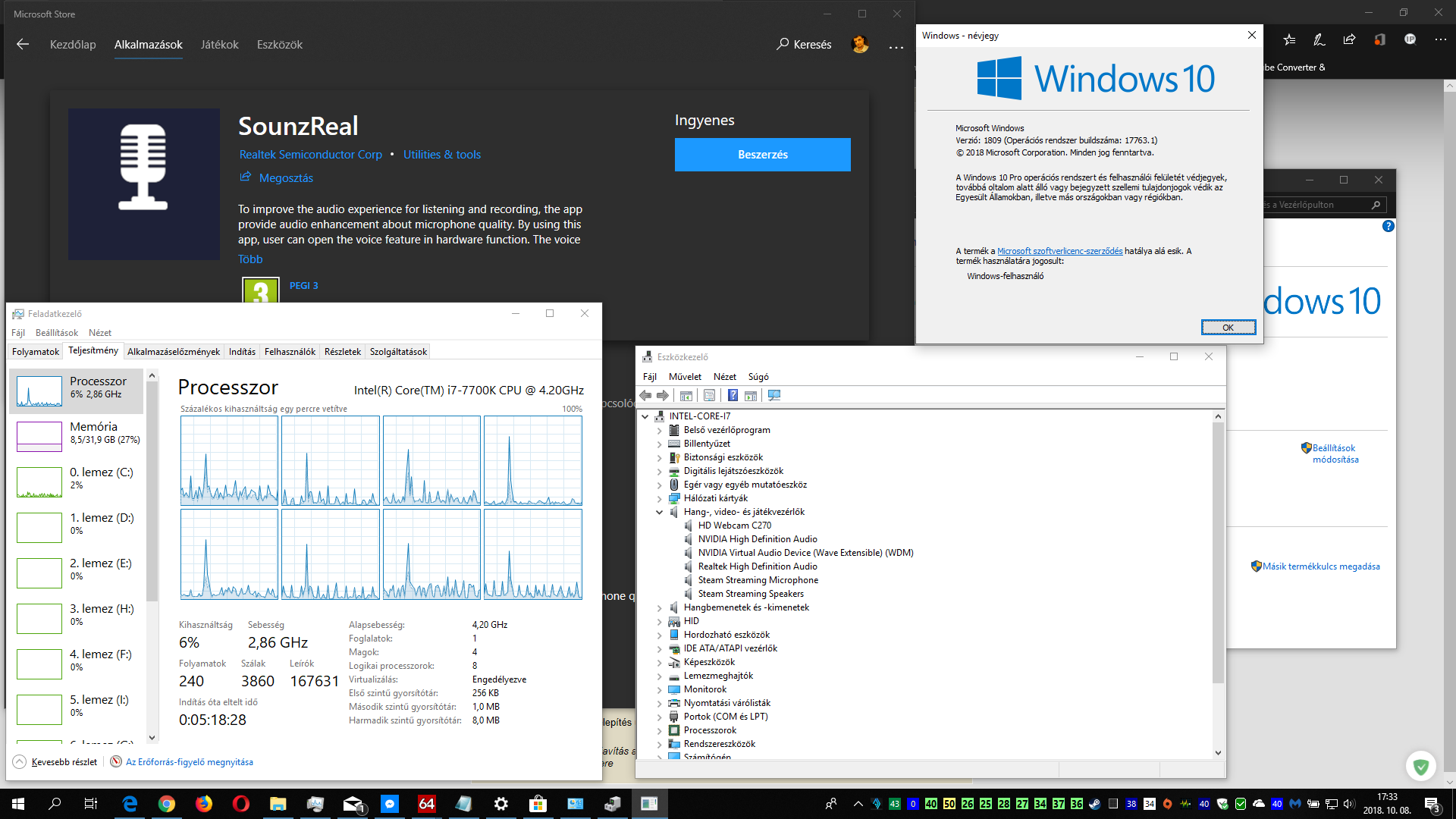This screenshot has width=1456, height=819.
Task: Open the Súgó menu in Device Manager
Action: 758,377
